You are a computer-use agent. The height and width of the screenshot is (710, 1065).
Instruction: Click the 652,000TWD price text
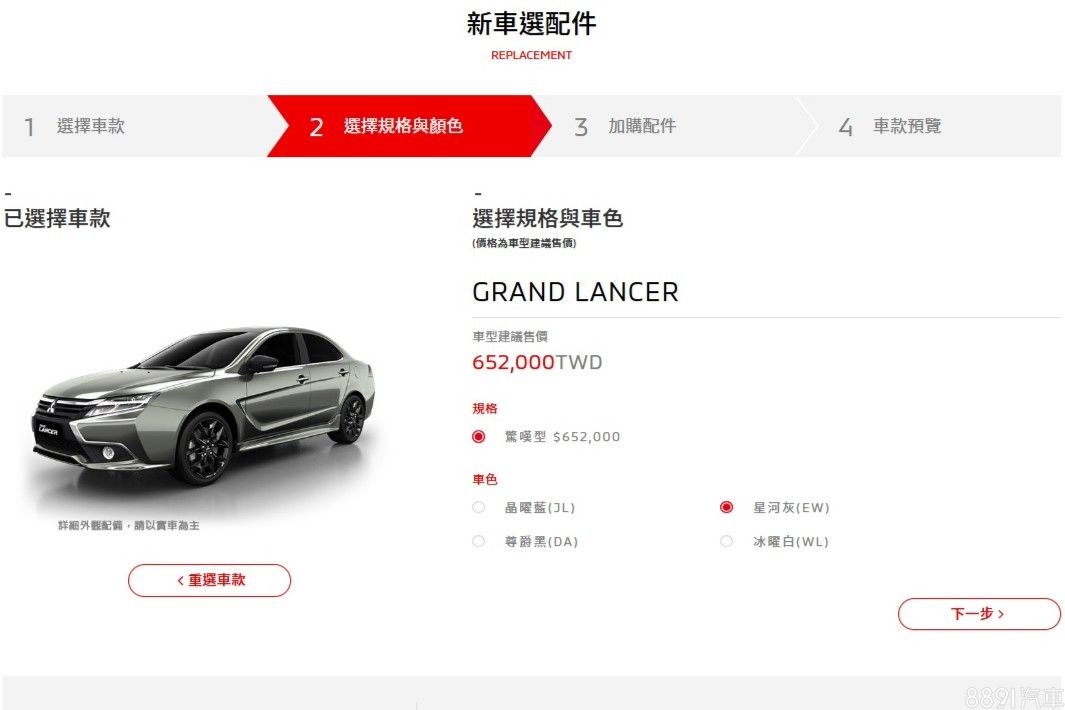(537, 362)
